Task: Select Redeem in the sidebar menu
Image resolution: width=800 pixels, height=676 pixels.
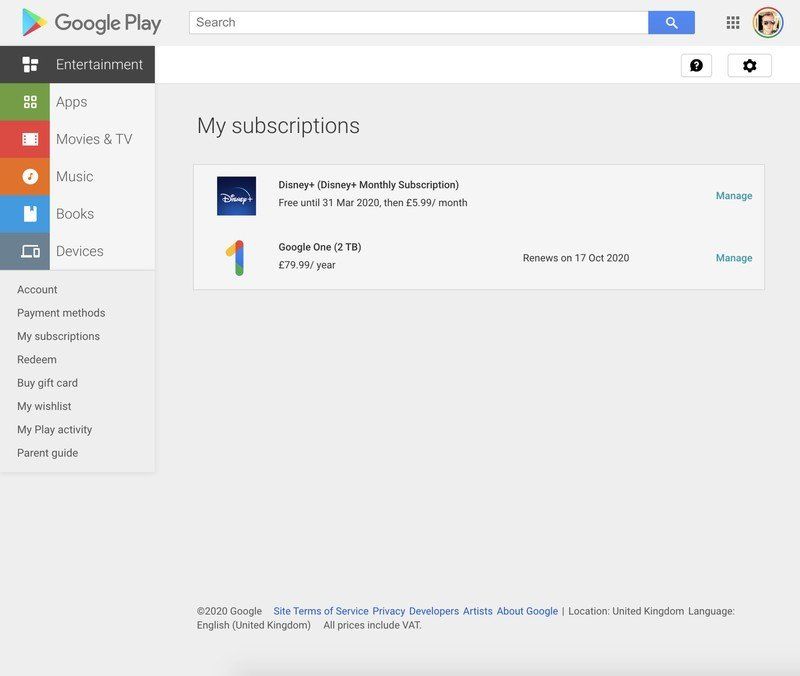Action: coord(37,359)
